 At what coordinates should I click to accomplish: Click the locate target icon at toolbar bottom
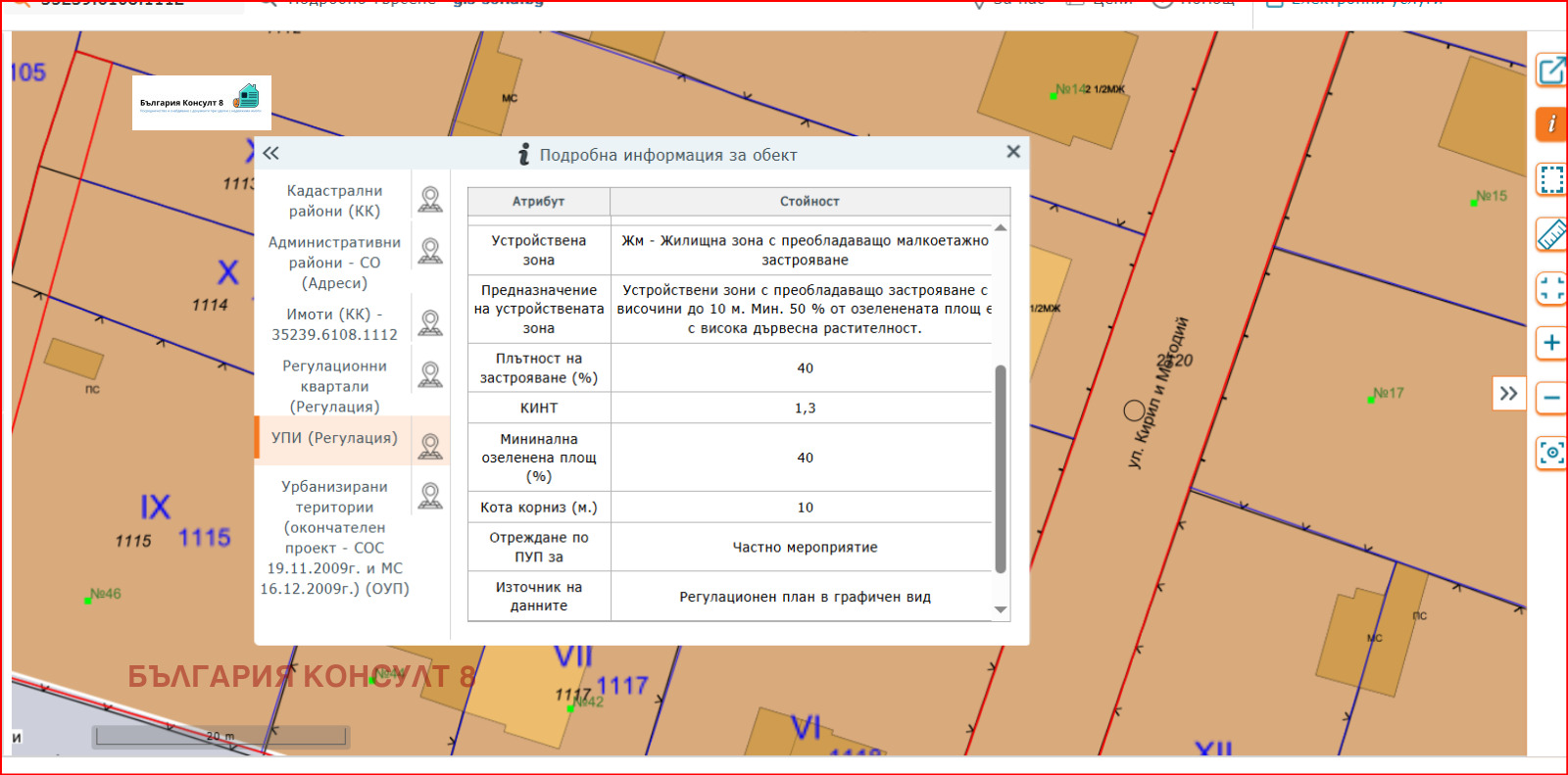click(1551, 453)
